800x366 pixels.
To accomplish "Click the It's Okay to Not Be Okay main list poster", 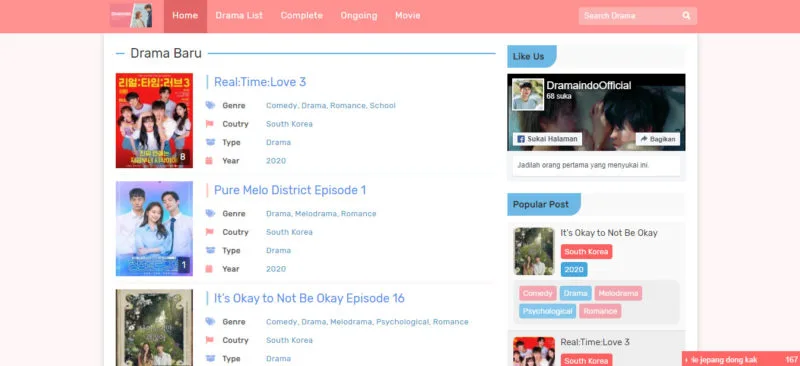I will tap(154, 328).
